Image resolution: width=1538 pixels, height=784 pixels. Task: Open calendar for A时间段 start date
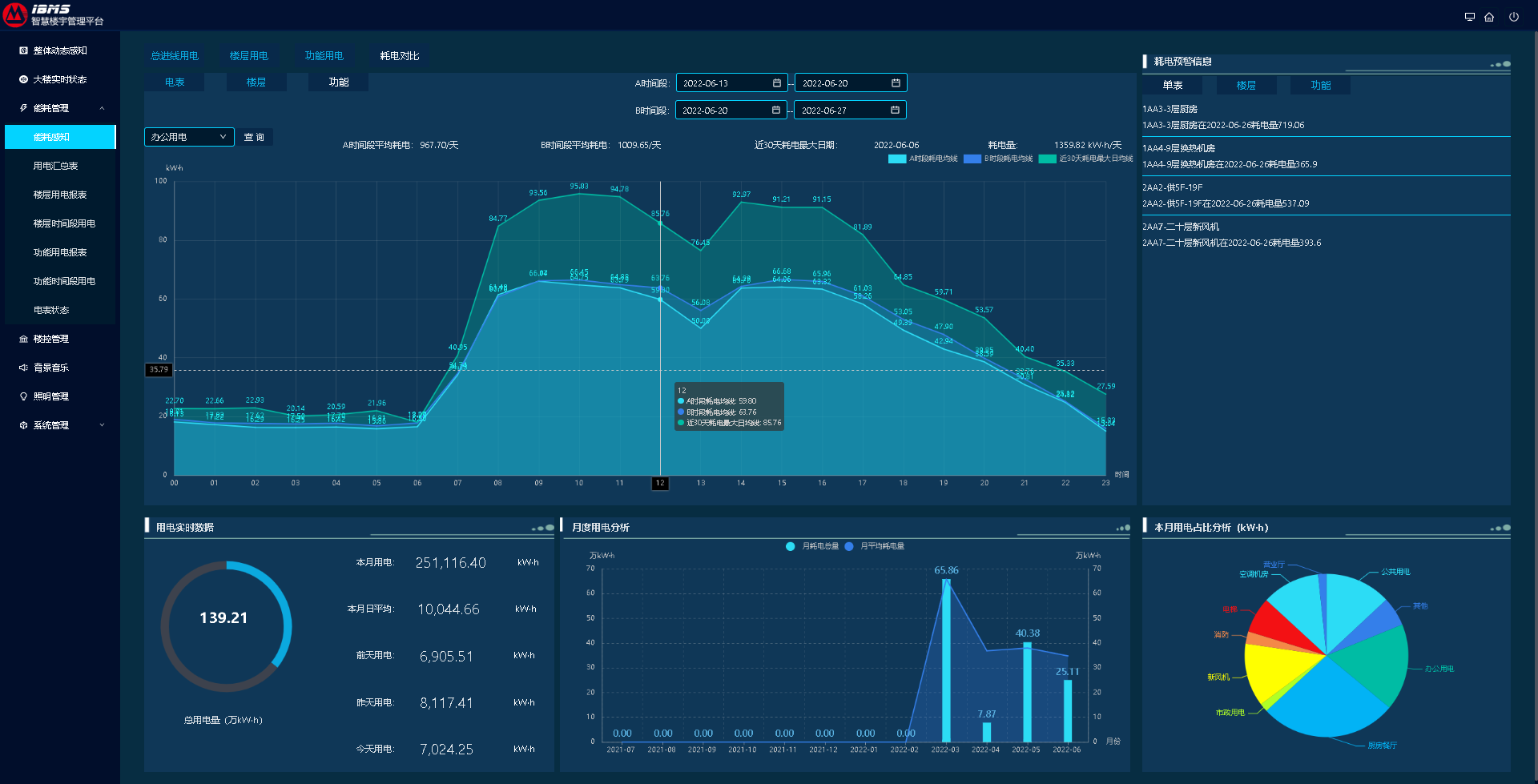[776, 83]
